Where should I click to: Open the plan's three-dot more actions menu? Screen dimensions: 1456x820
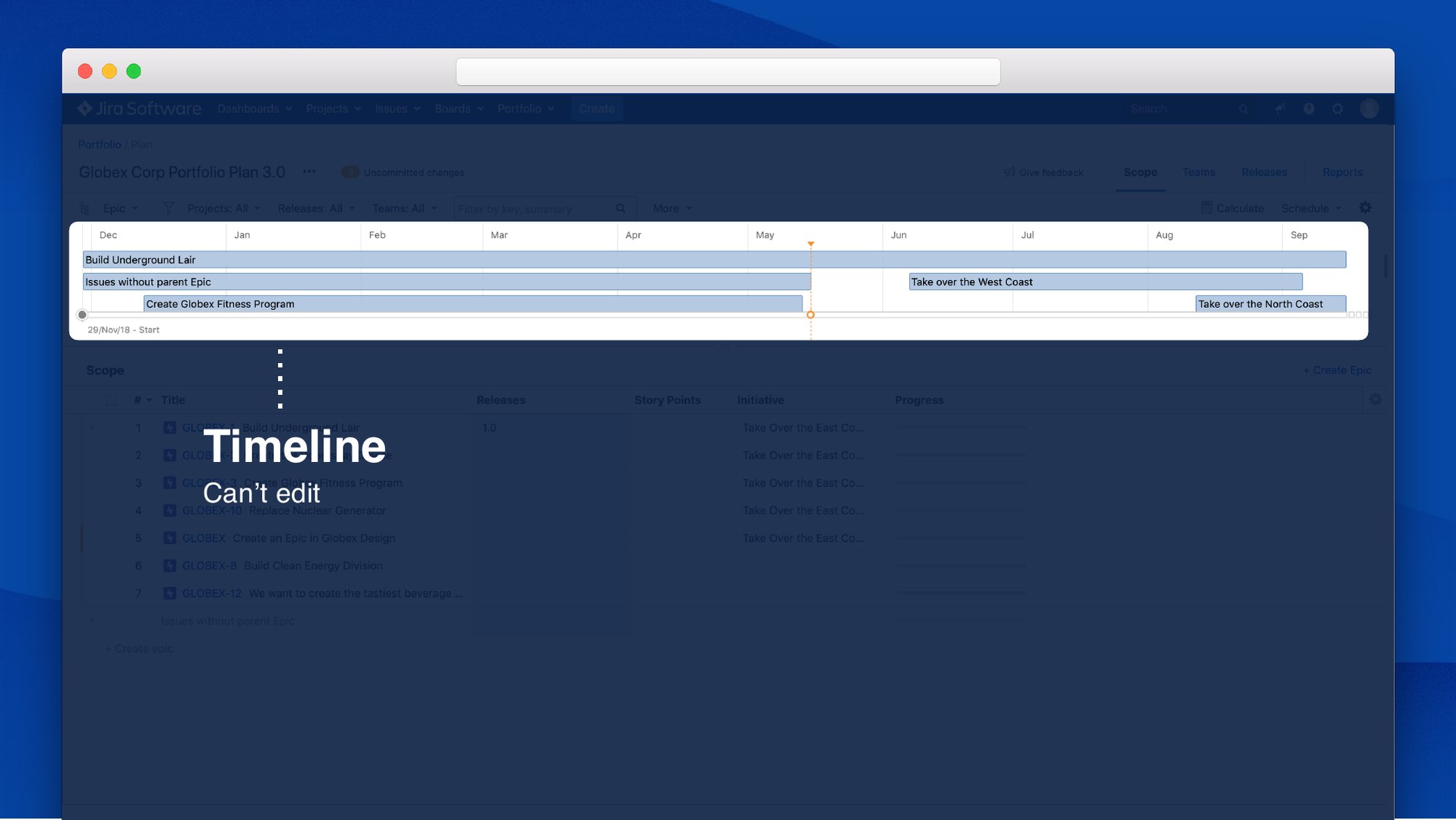[309, 172]
